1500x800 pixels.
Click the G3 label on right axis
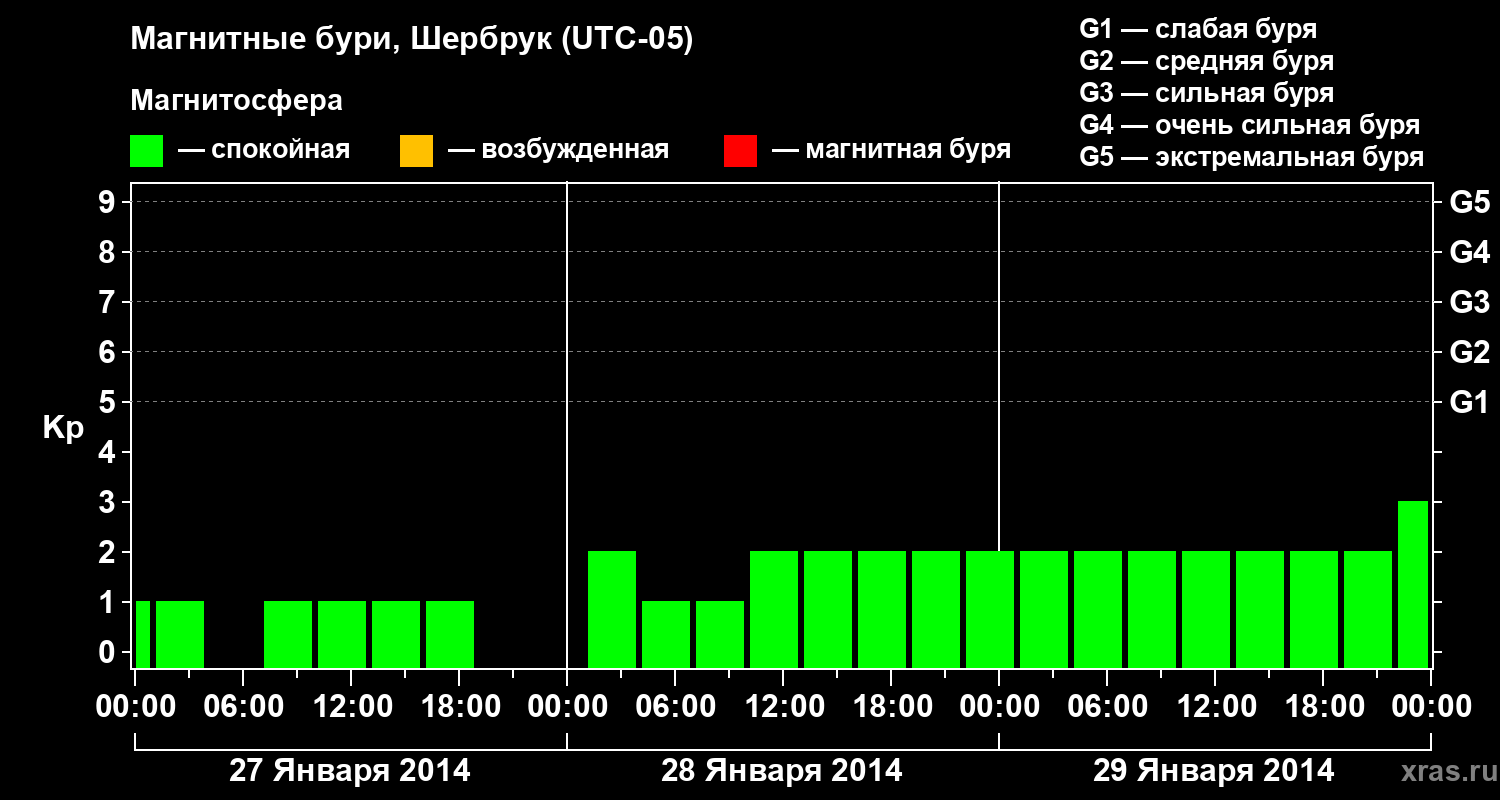pyautogui.click(x=1469, y=303)
